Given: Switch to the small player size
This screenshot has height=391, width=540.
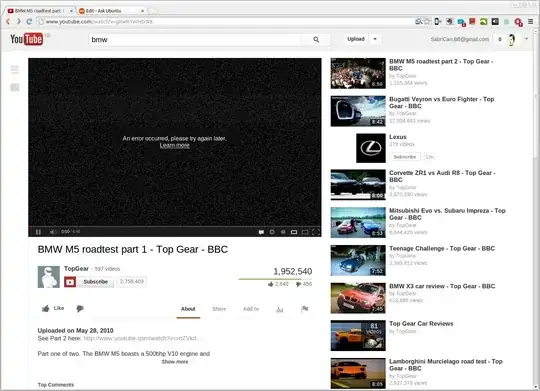Looking at the screenshot, I should [294, 232].
